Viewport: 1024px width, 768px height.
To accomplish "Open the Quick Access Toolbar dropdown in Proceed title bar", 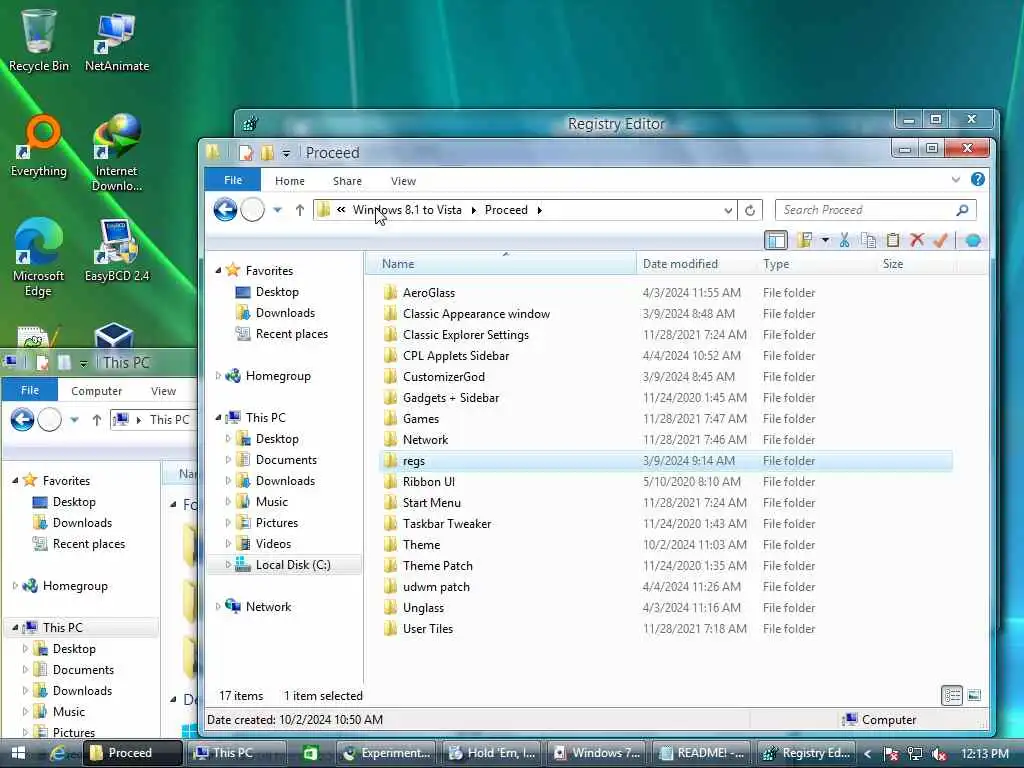I will coord(286,154).
